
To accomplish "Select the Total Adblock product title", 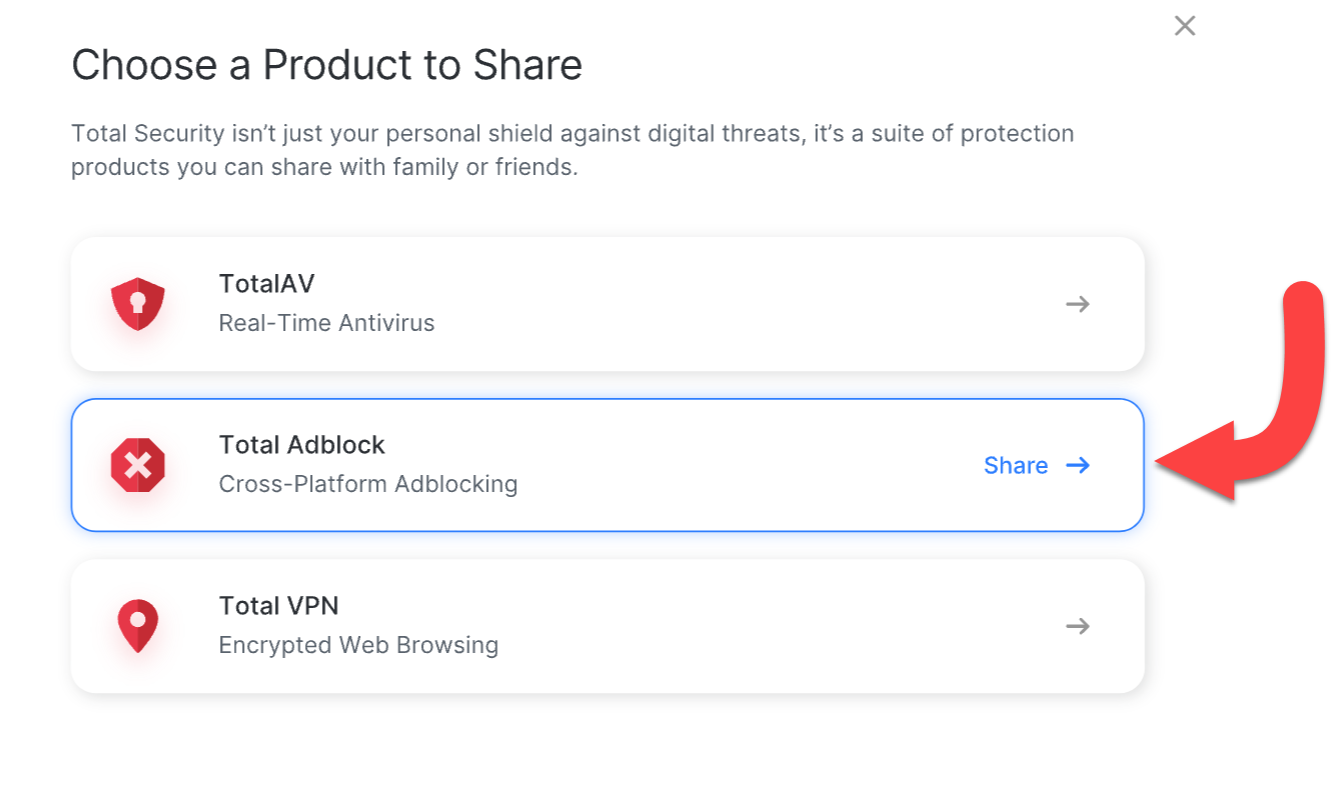I will click(x=302, y=445).
